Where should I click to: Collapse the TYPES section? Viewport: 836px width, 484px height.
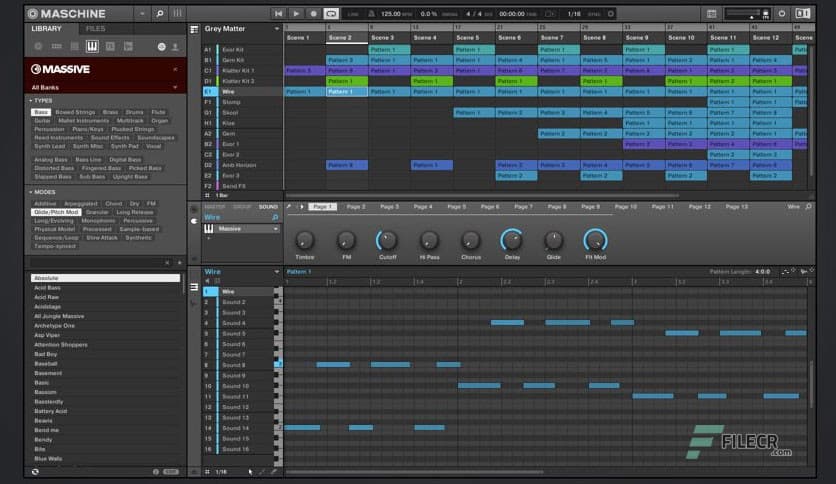click(x=30, y=100)
